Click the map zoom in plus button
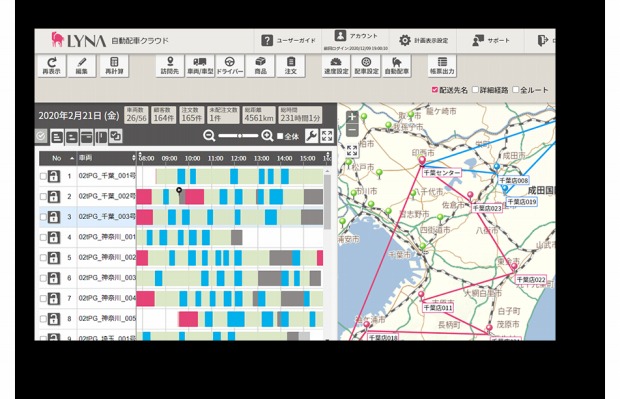 point(352,117)
